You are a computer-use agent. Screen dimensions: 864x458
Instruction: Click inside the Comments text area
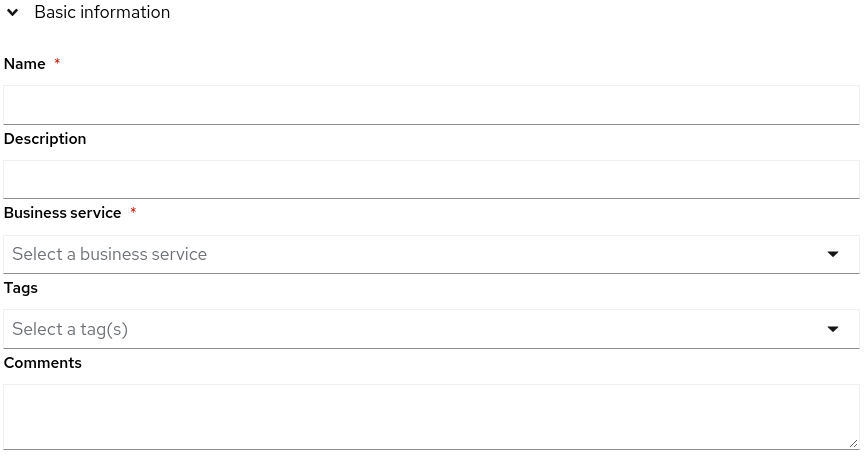pos(431,416)
